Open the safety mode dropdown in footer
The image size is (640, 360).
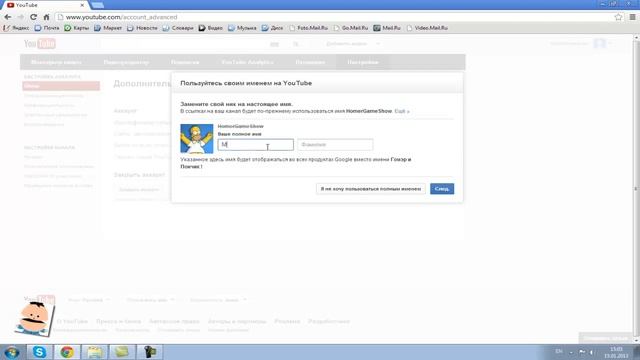[x=217, y=300]
